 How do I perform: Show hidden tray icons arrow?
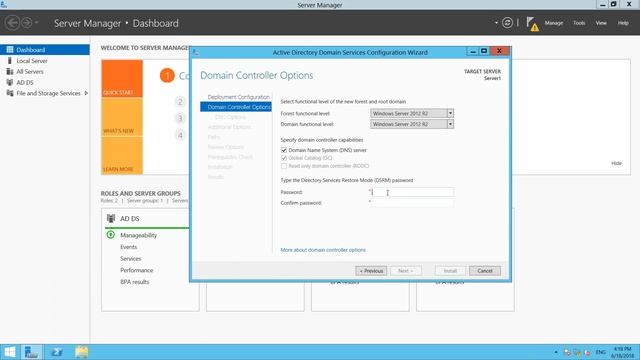point(556,352)
